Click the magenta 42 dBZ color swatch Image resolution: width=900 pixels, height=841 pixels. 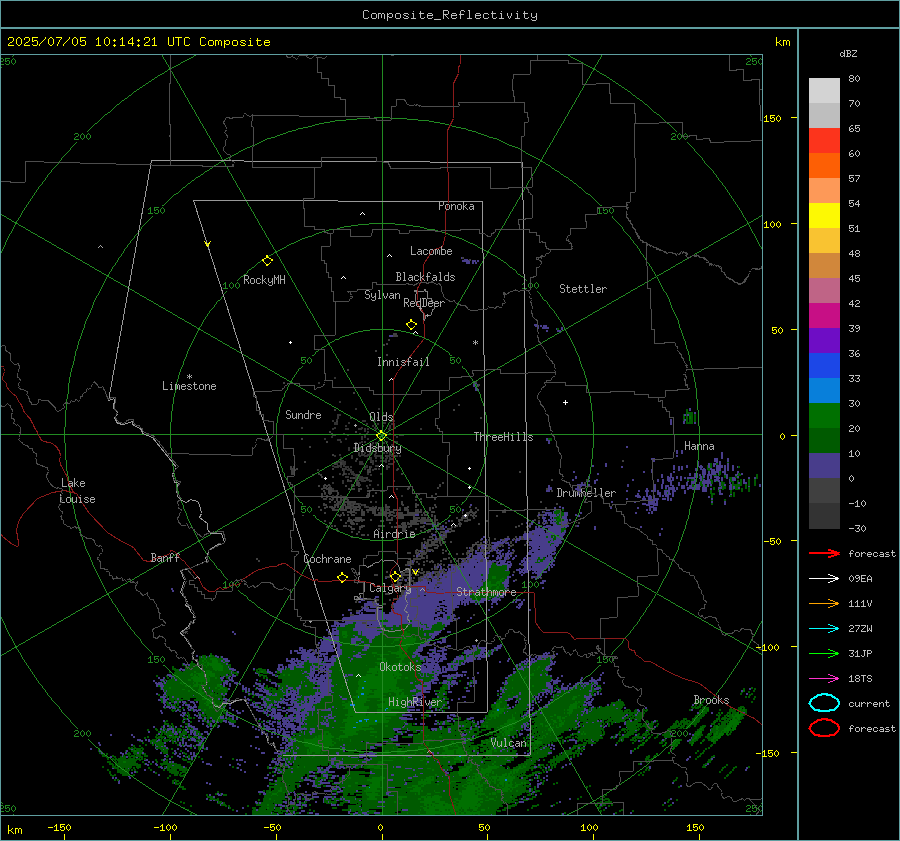824,315
